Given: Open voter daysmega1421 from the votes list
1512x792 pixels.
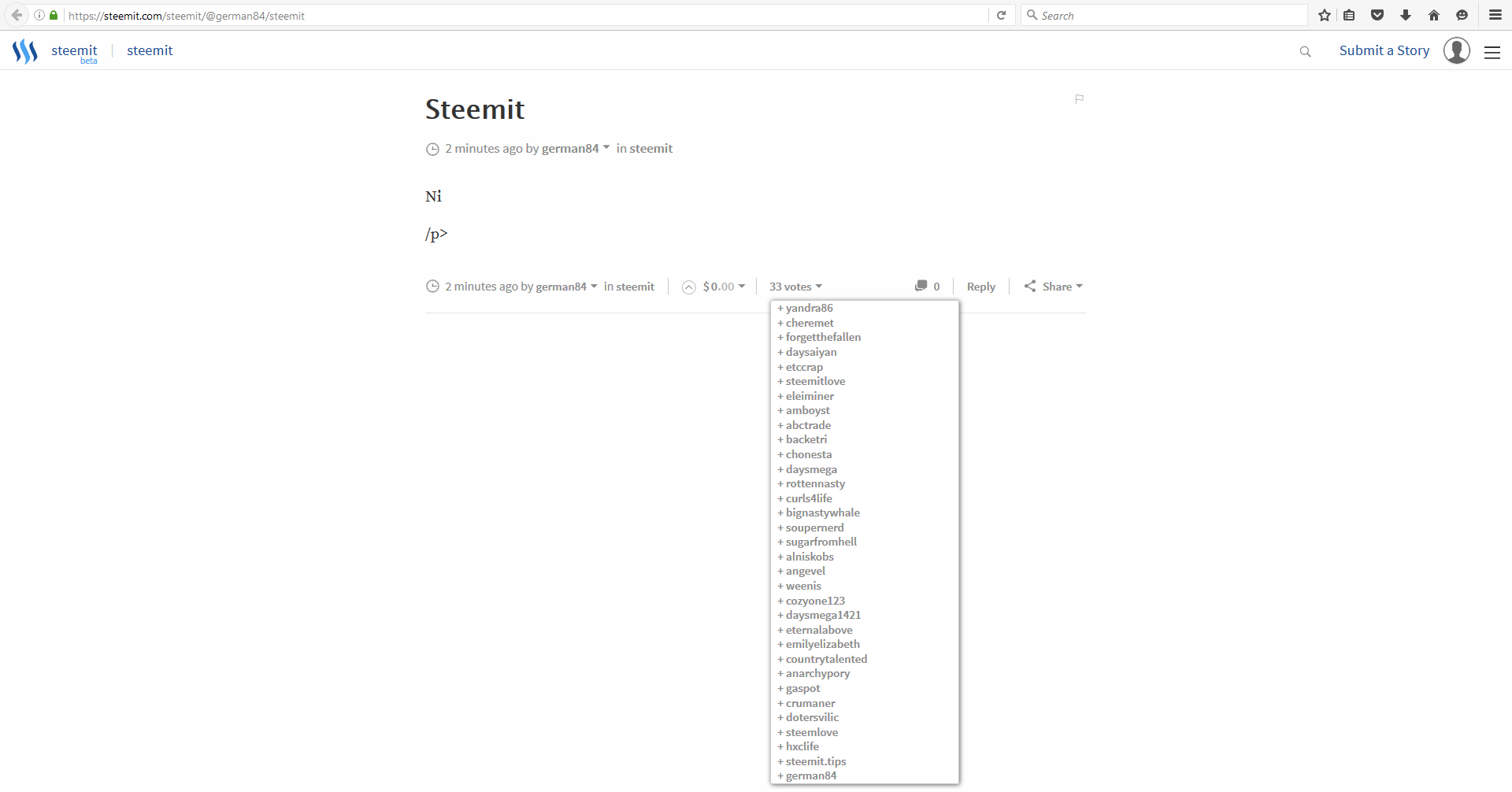Looking at the screenshot, I should point(823,615).
